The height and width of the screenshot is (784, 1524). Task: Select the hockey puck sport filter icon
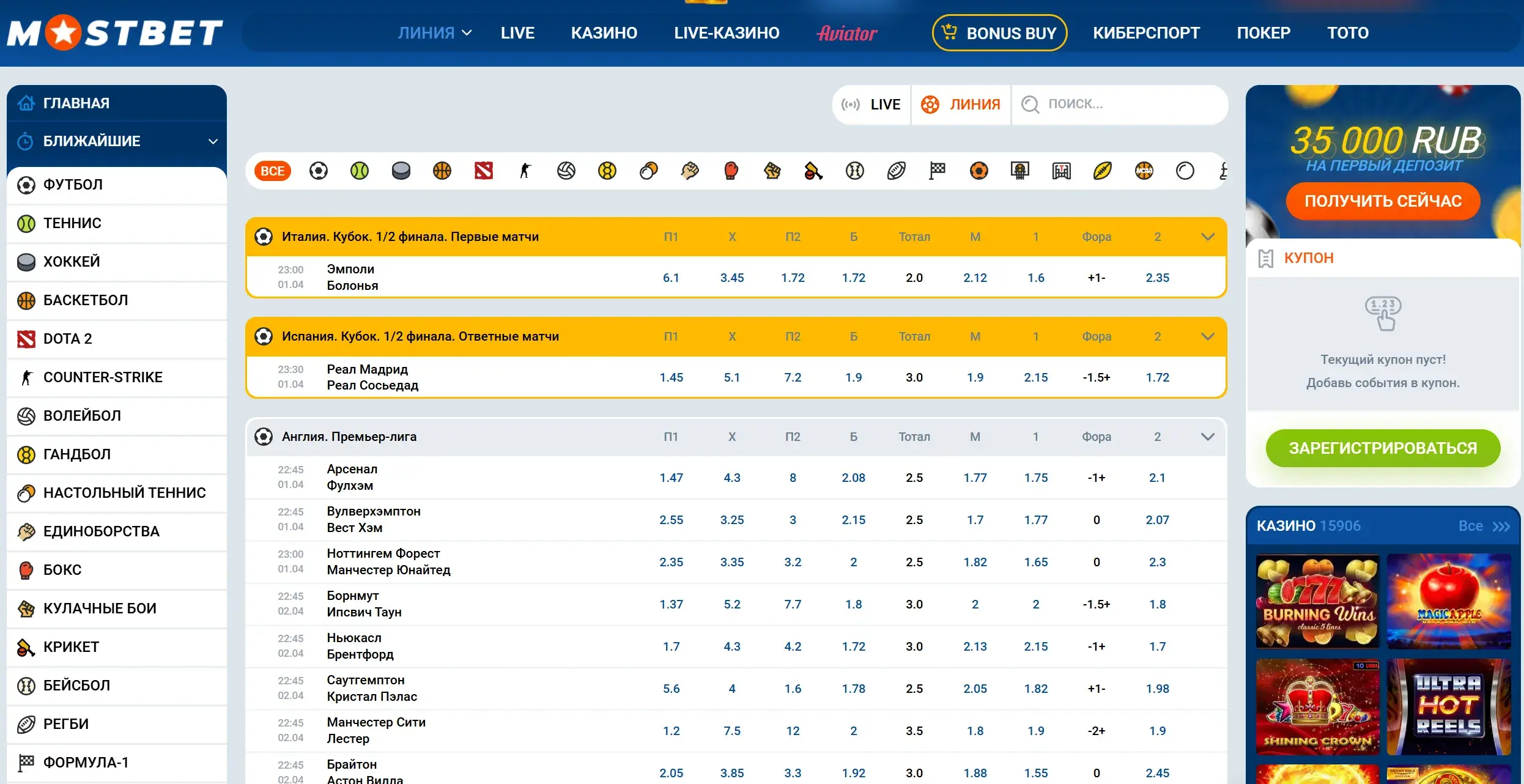click(401, 171)
